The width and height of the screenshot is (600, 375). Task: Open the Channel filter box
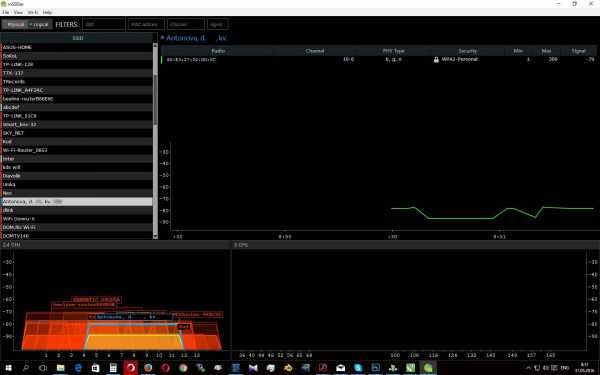pos(186,24)
